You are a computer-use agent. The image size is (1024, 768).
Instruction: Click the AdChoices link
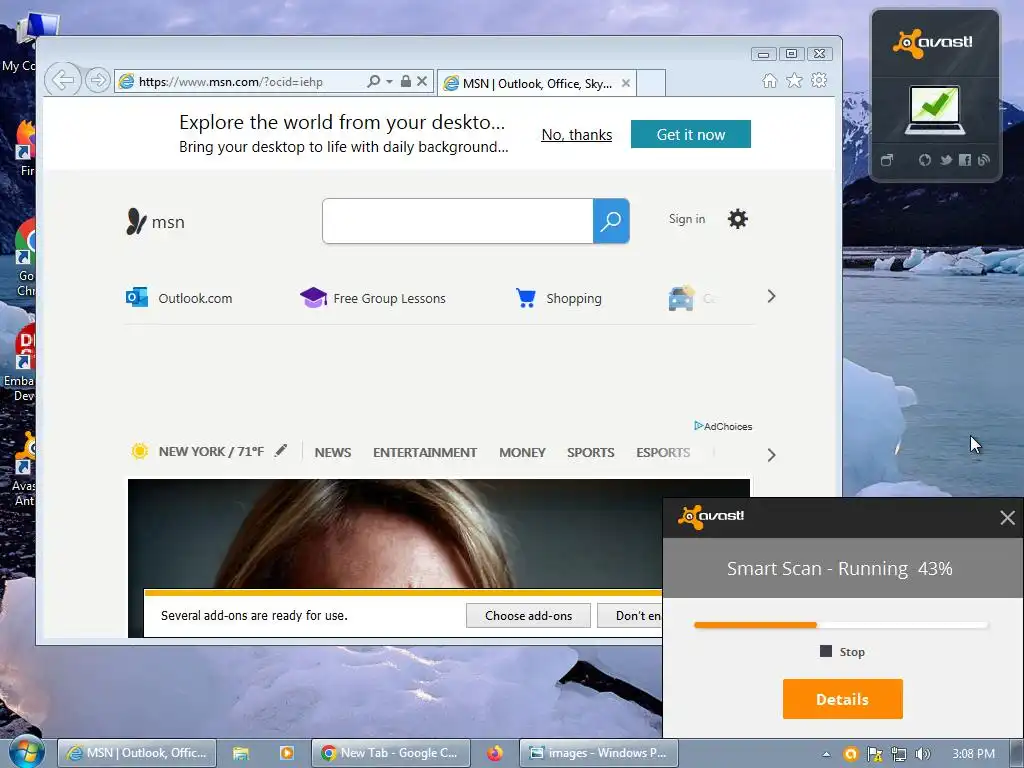tap(723, 426)
